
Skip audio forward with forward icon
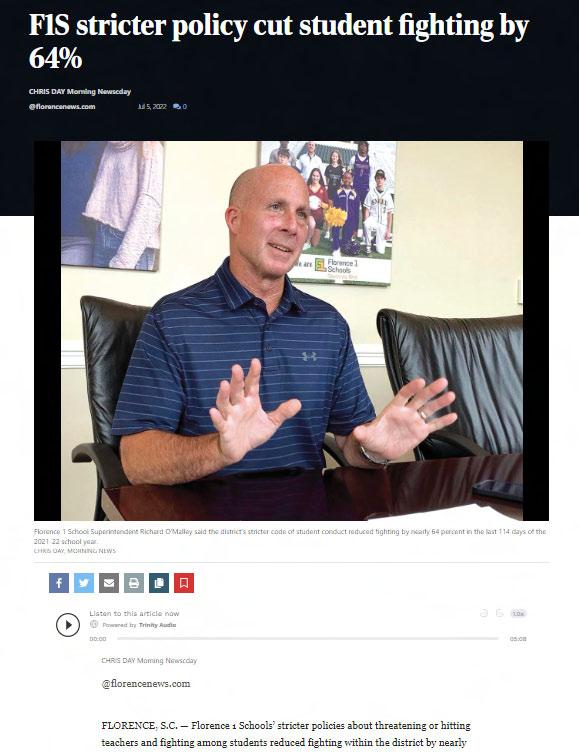tap(499, 613)
